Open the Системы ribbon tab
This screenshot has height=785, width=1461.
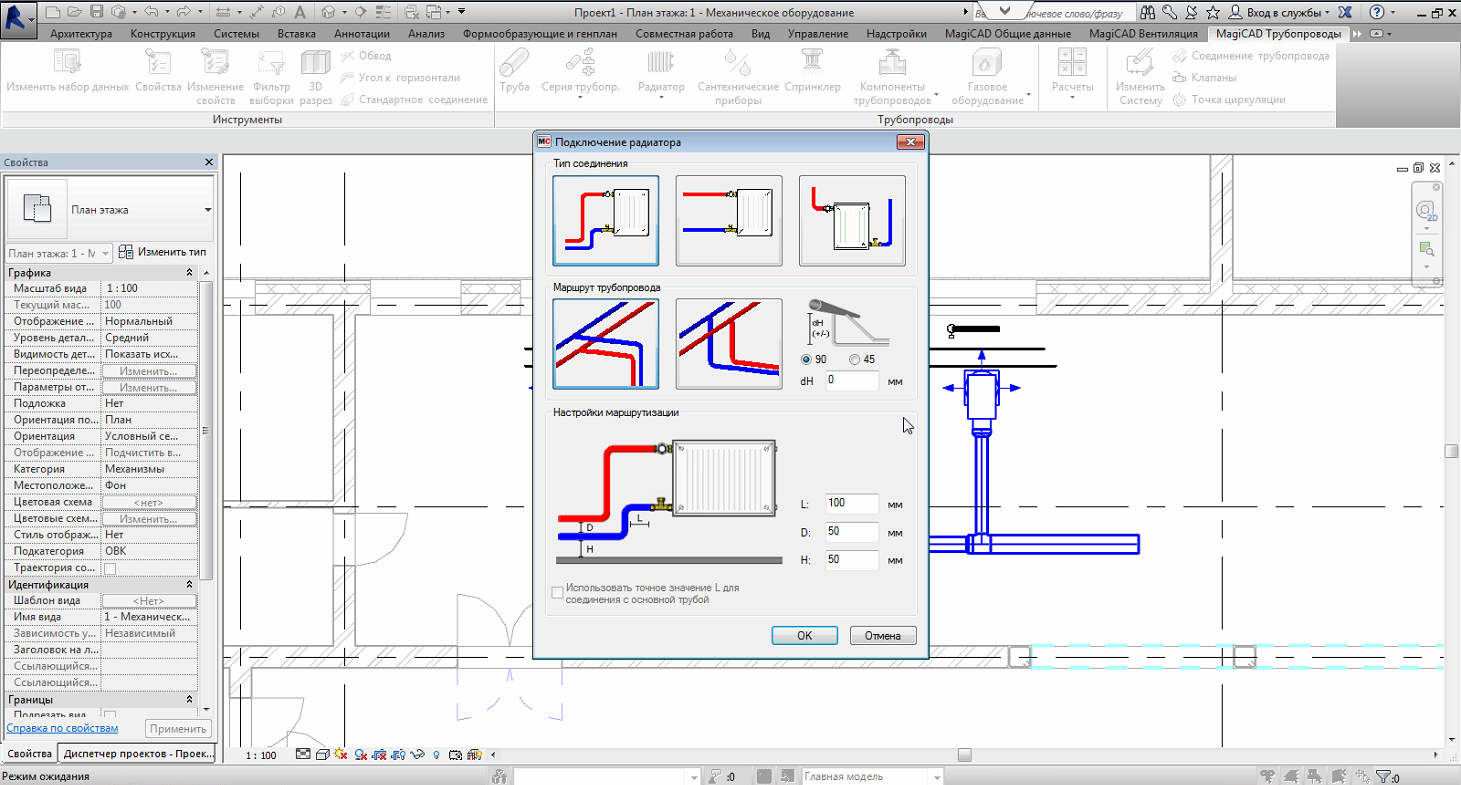[237, 33]
